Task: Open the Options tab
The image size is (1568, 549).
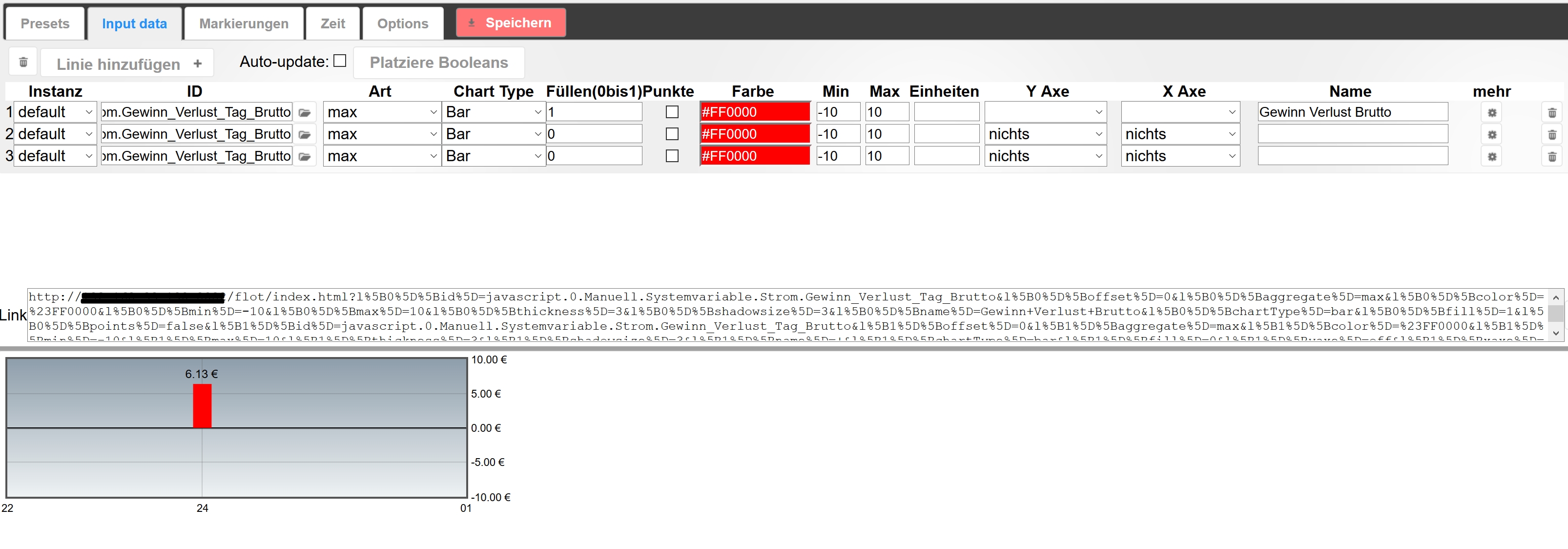Action: (x=402, y=24)
